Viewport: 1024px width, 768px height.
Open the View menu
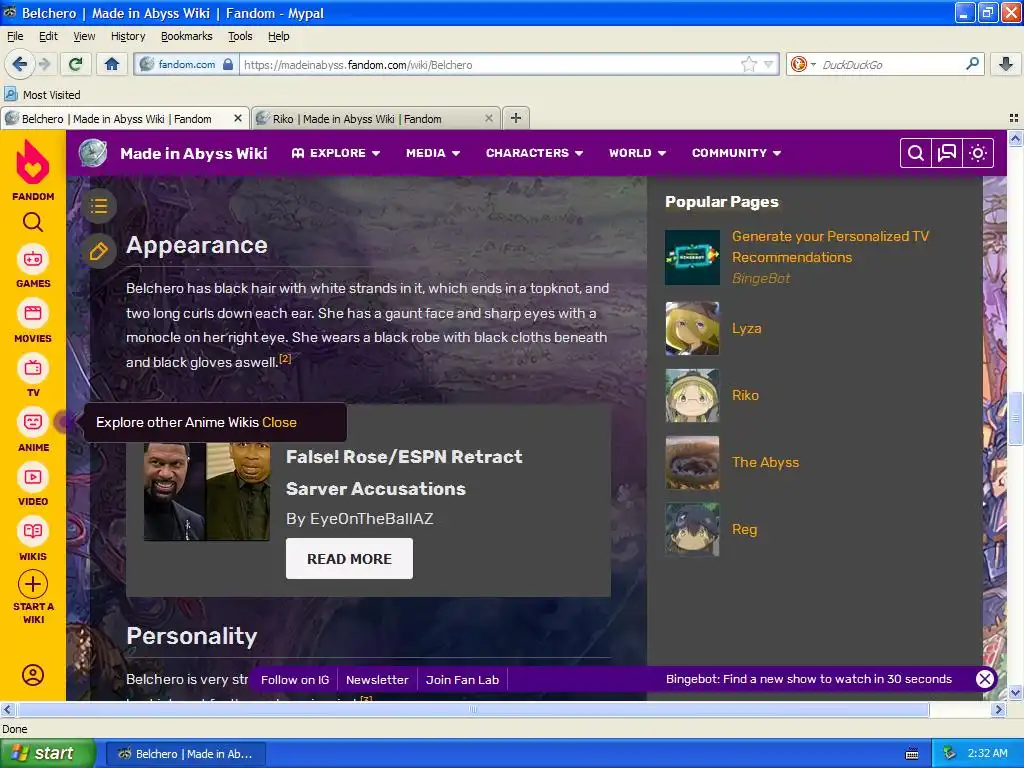[x=84, y=36]
